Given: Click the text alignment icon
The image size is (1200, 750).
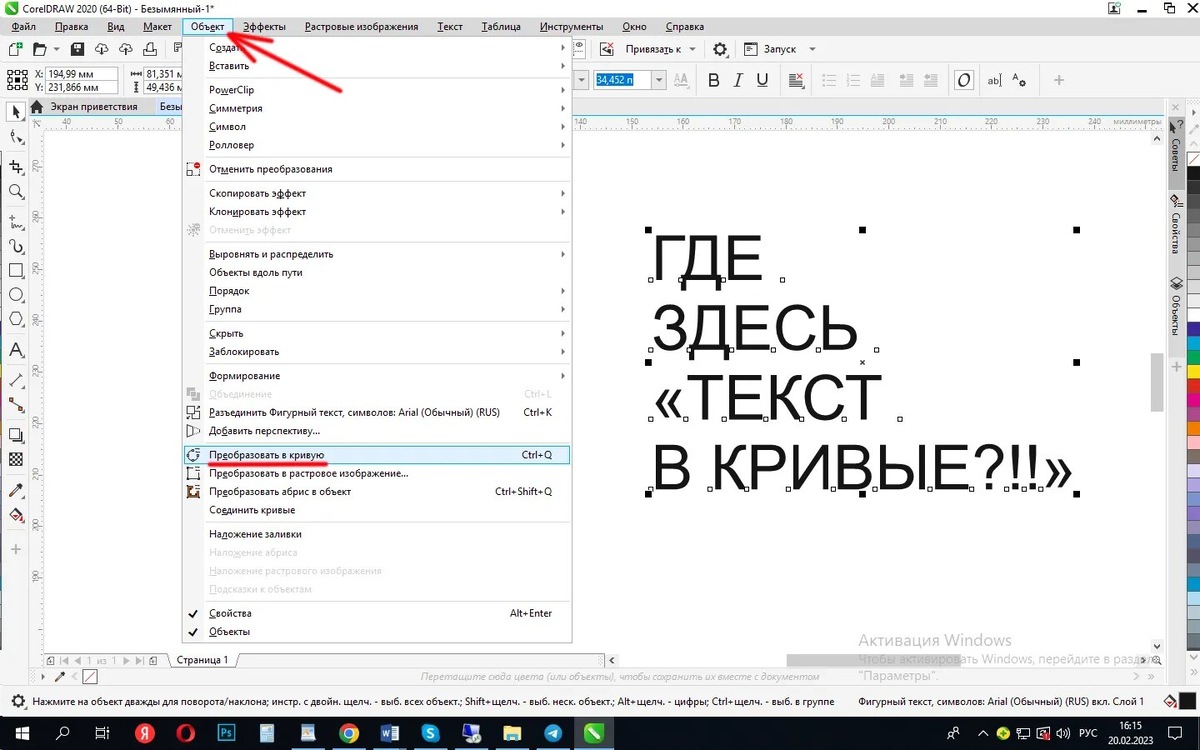Looking at the screenshot, I should pyautogui.click(x=797, y=80).
